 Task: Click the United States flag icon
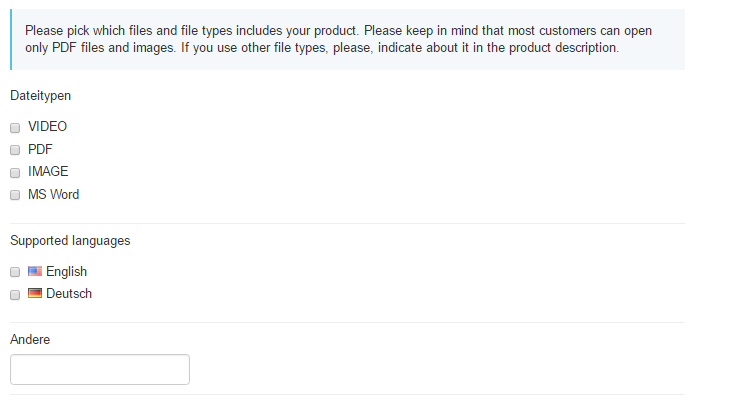(35, 271)
